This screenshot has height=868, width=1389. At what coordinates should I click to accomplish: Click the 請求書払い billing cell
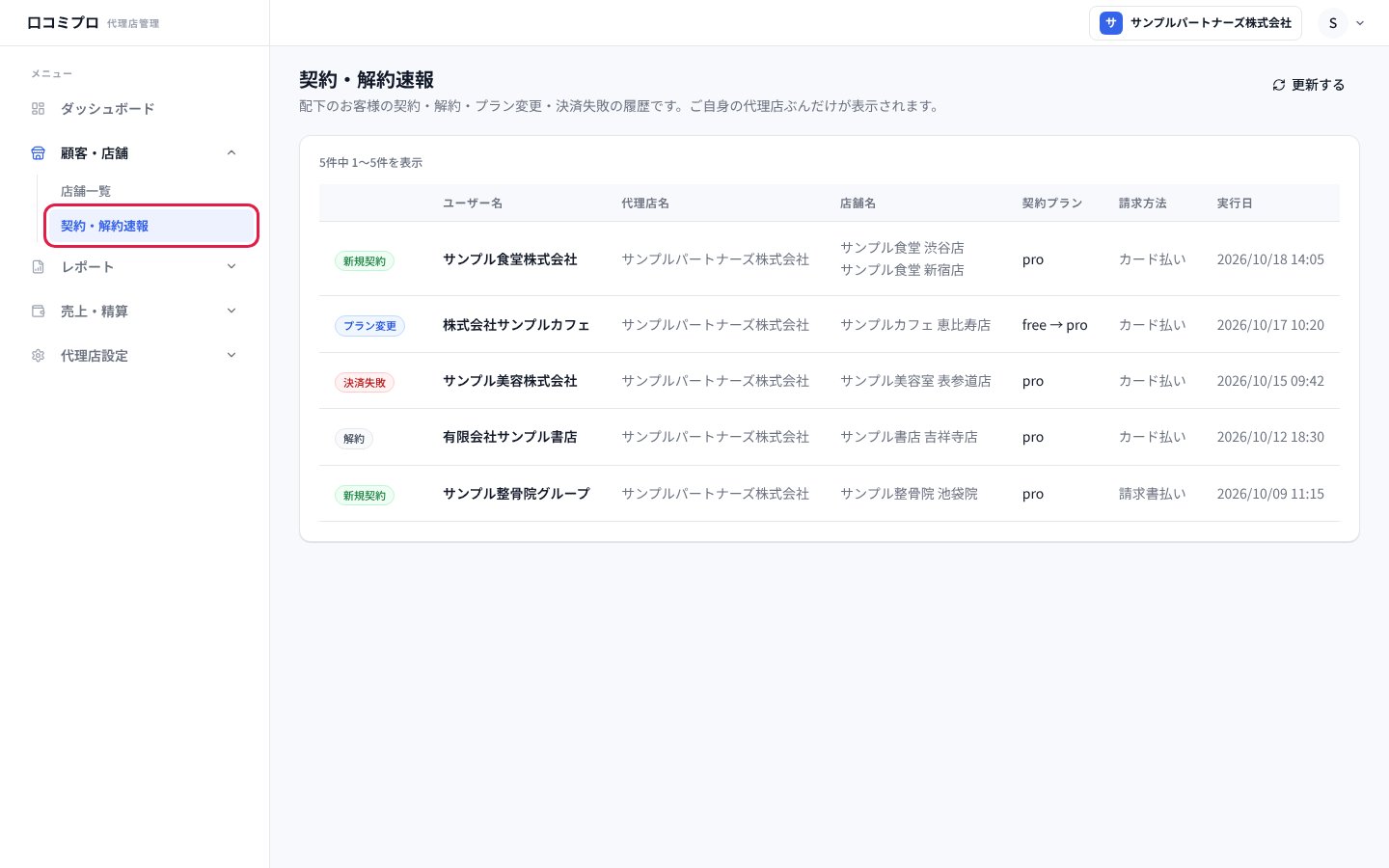pyautogui.click(x=1153, y=494)
